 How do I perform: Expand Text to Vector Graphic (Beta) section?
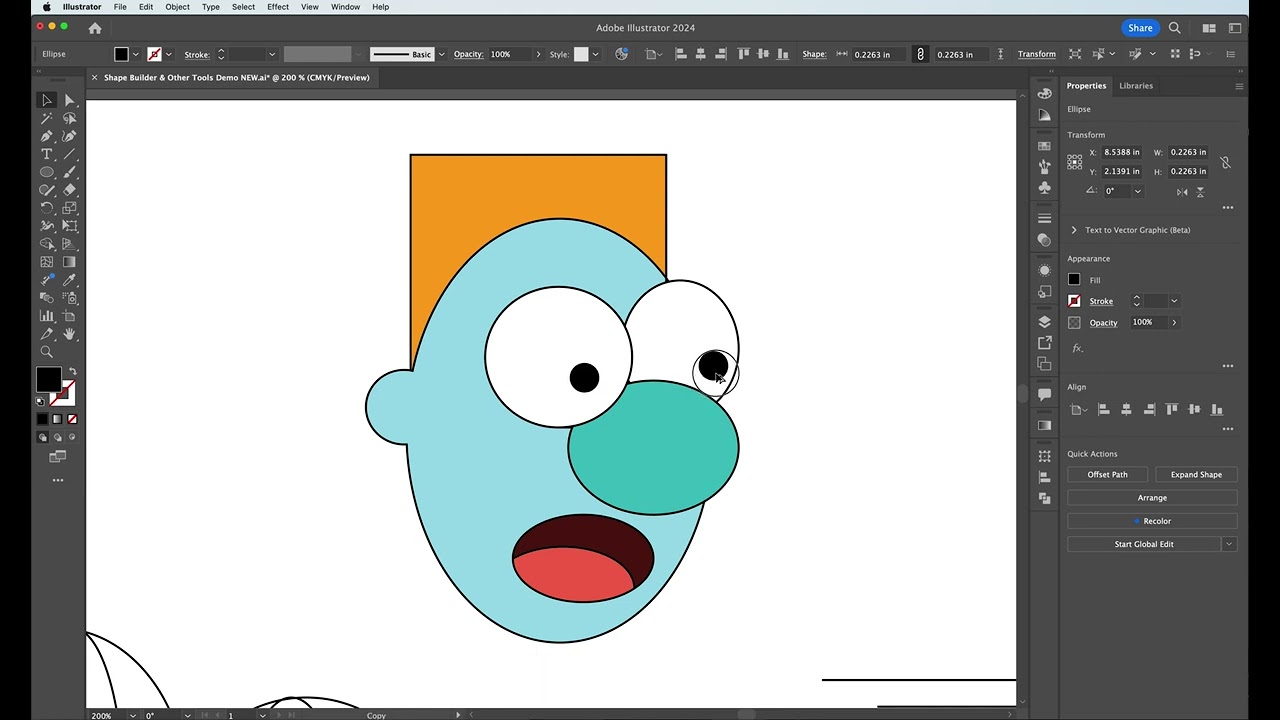click(x=1074, y=230)
